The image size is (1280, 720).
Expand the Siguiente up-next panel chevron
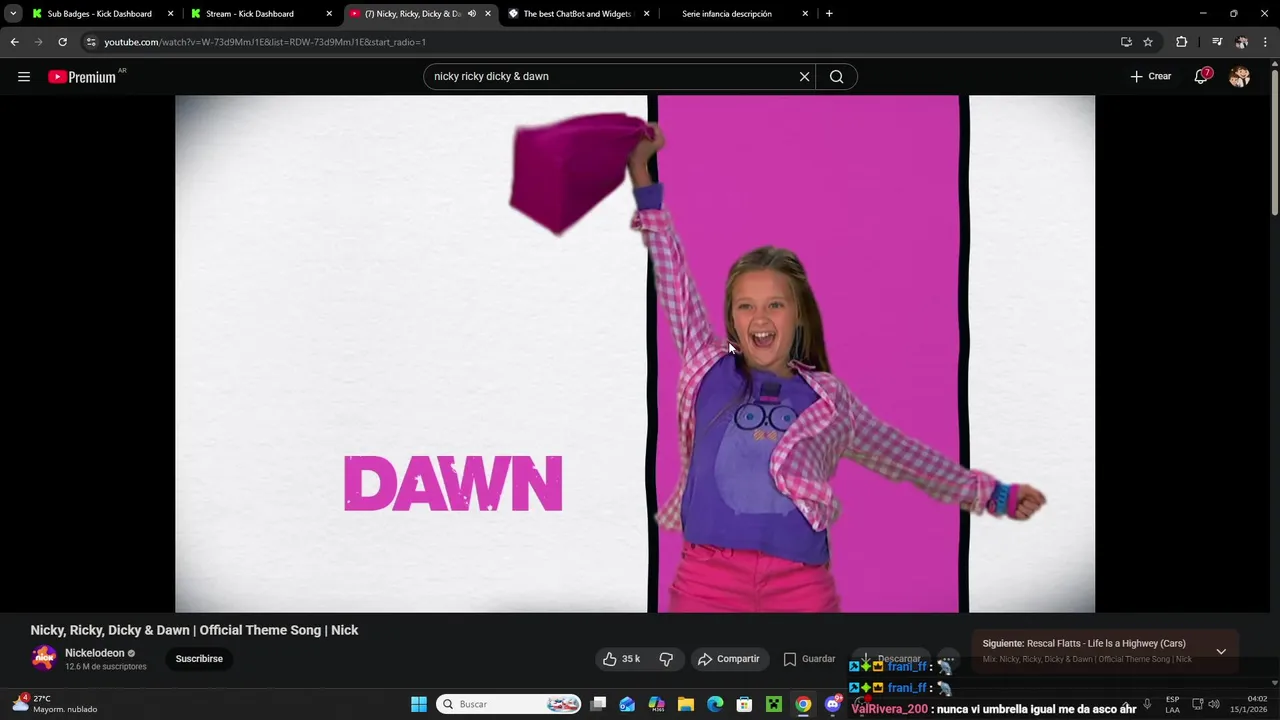pos(1221,652)
